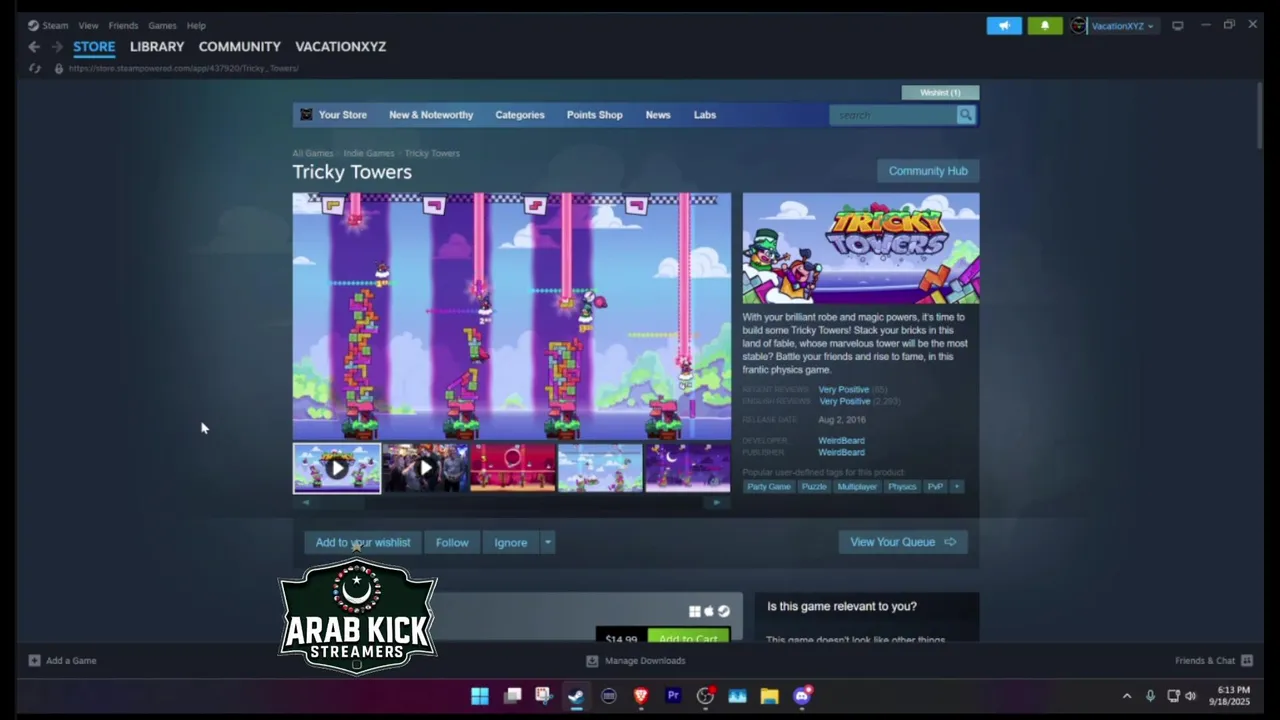Play the first trailer thumbnail
Viewport: 1280px width, 720px height.
pos(337,468)
